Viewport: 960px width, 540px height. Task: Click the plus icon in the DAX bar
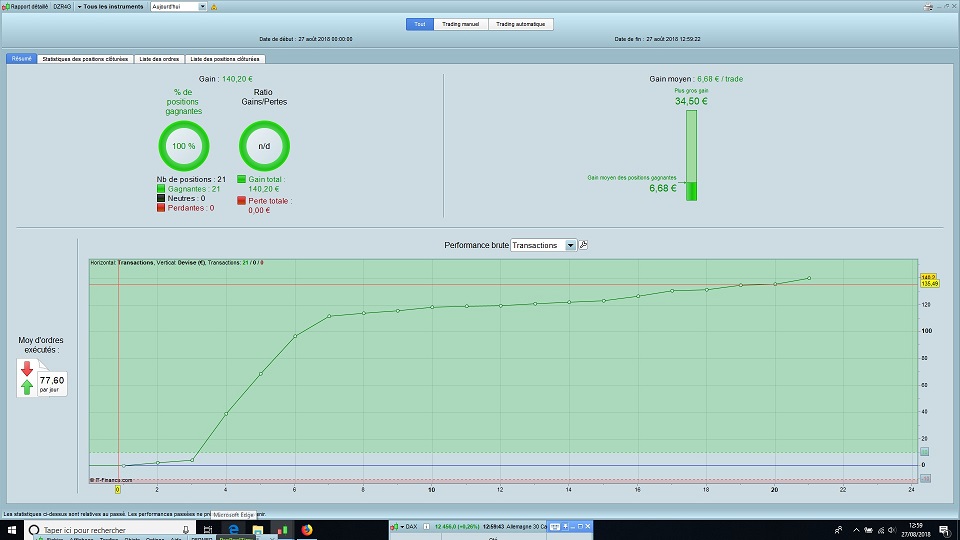[565, 527]
